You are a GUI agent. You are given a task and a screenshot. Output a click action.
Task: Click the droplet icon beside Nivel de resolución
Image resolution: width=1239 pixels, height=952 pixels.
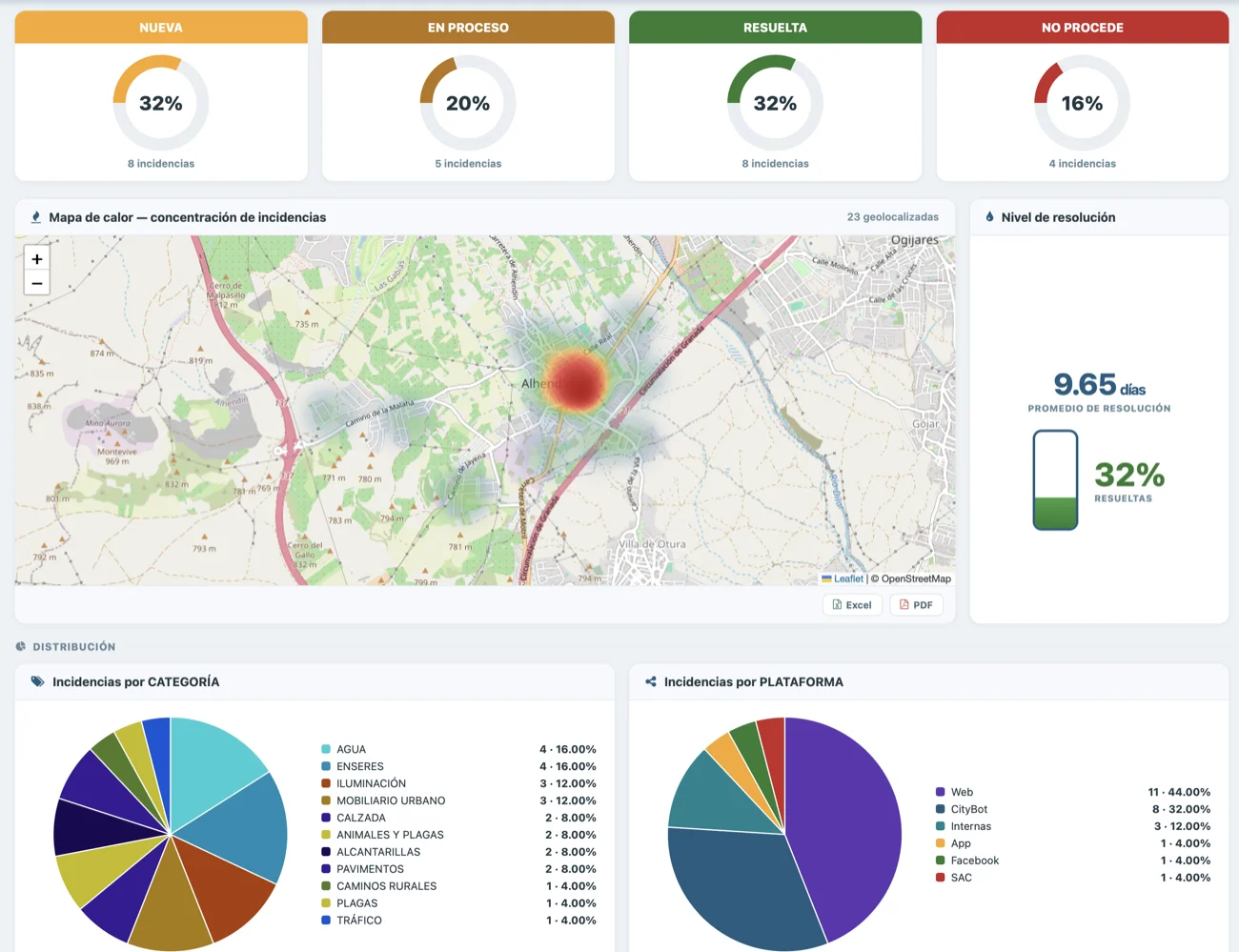[x=989, y=217]
